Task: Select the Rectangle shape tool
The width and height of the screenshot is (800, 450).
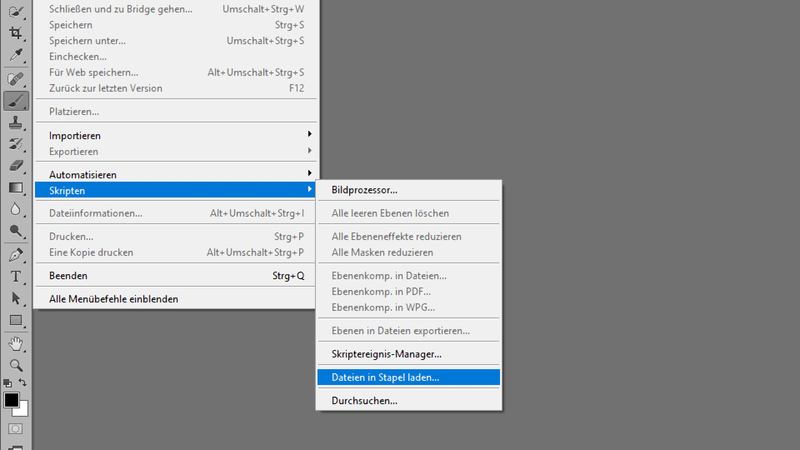Action: [x=16, y=320]
